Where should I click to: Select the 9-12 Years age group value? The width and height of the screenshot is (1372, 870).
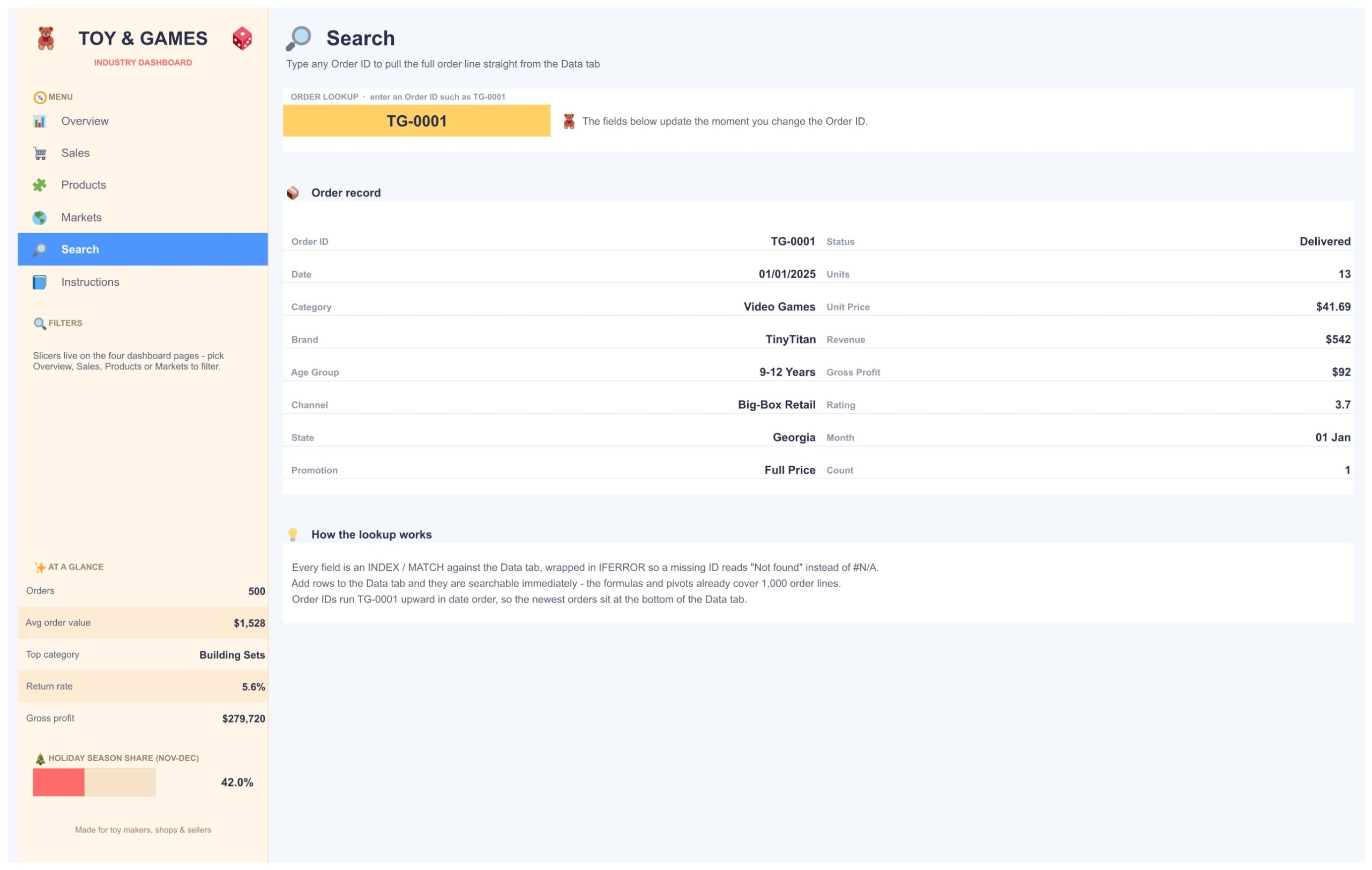pyautogui.click(x=787, y=372)
